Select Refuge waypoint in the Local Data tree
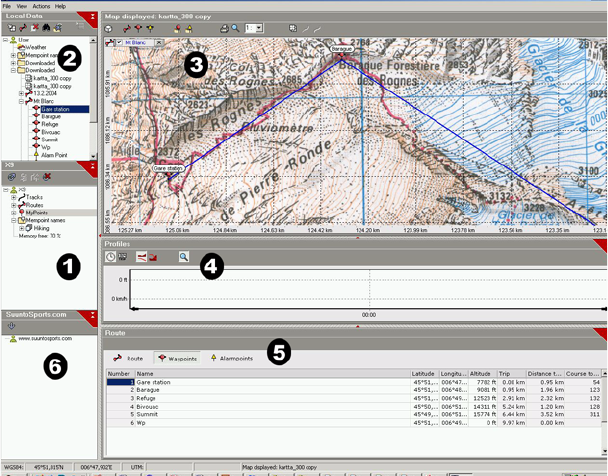This screenshot has height=476, width=608. click(x=50, y=124)
